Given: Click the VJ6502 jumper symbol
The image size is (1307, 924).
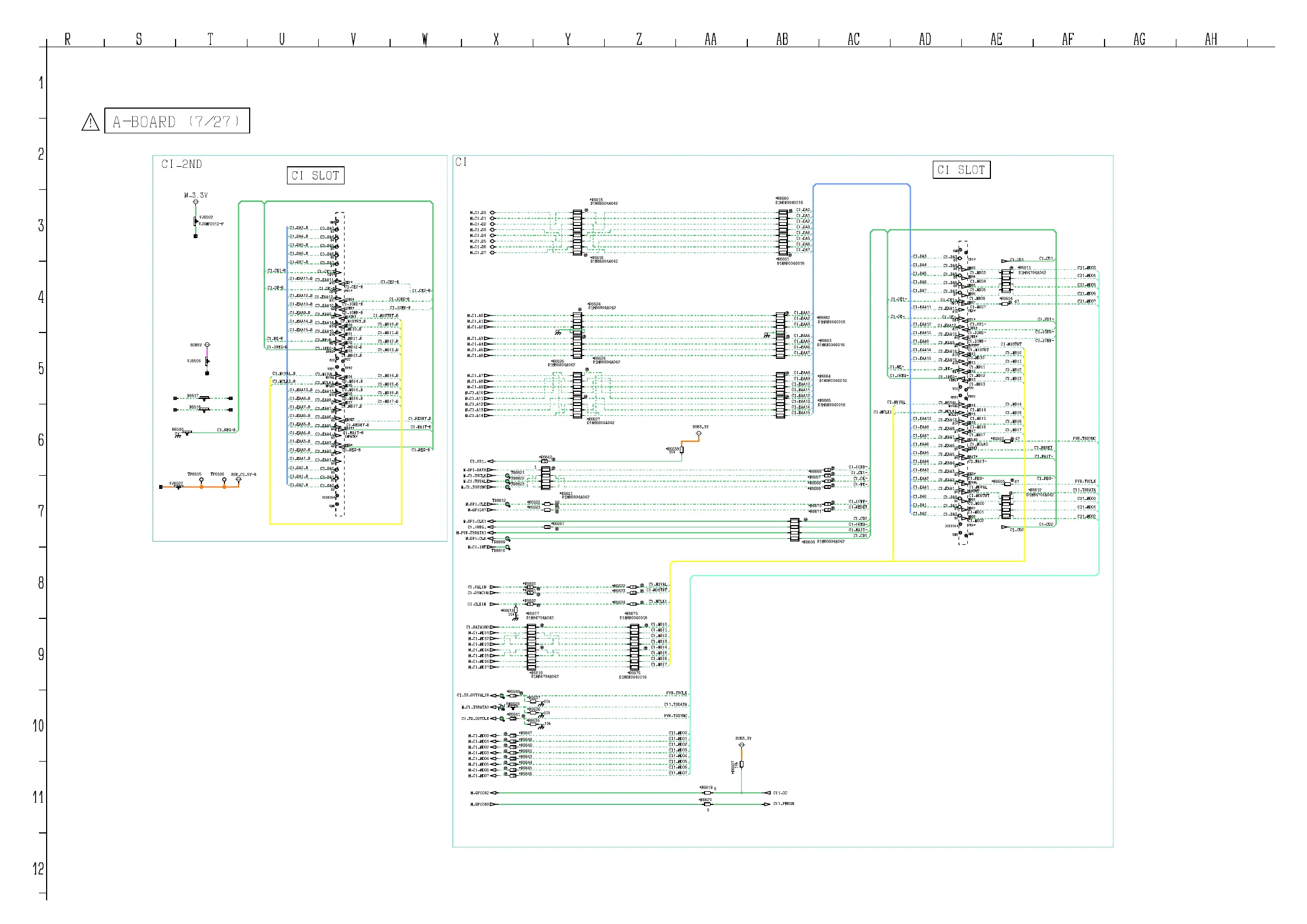Looking at the screenshot, I should point(196,221).
